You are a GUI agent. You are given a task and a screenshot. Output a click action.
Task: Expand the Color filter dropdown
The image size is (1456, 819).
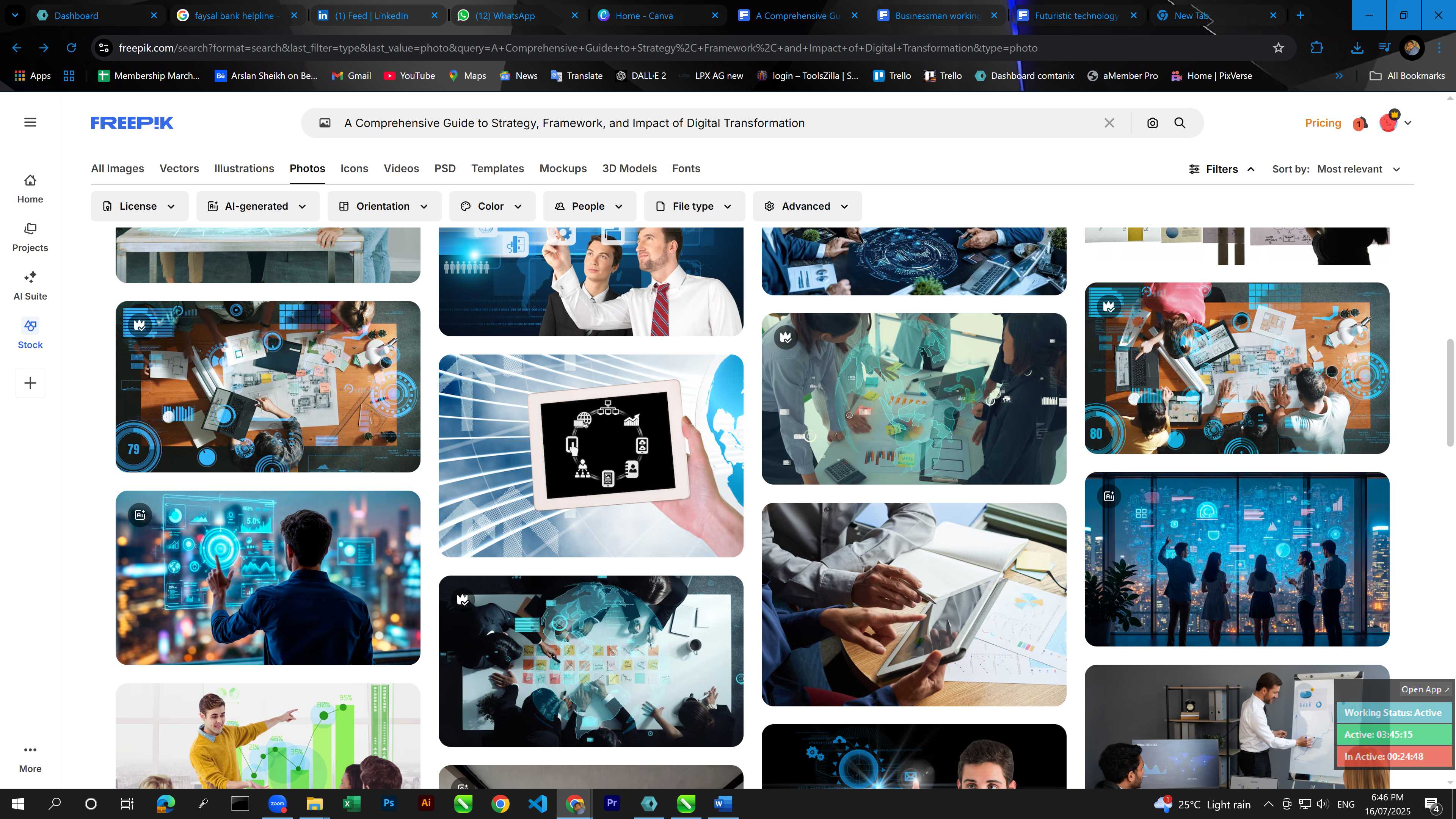click(492, 206)
